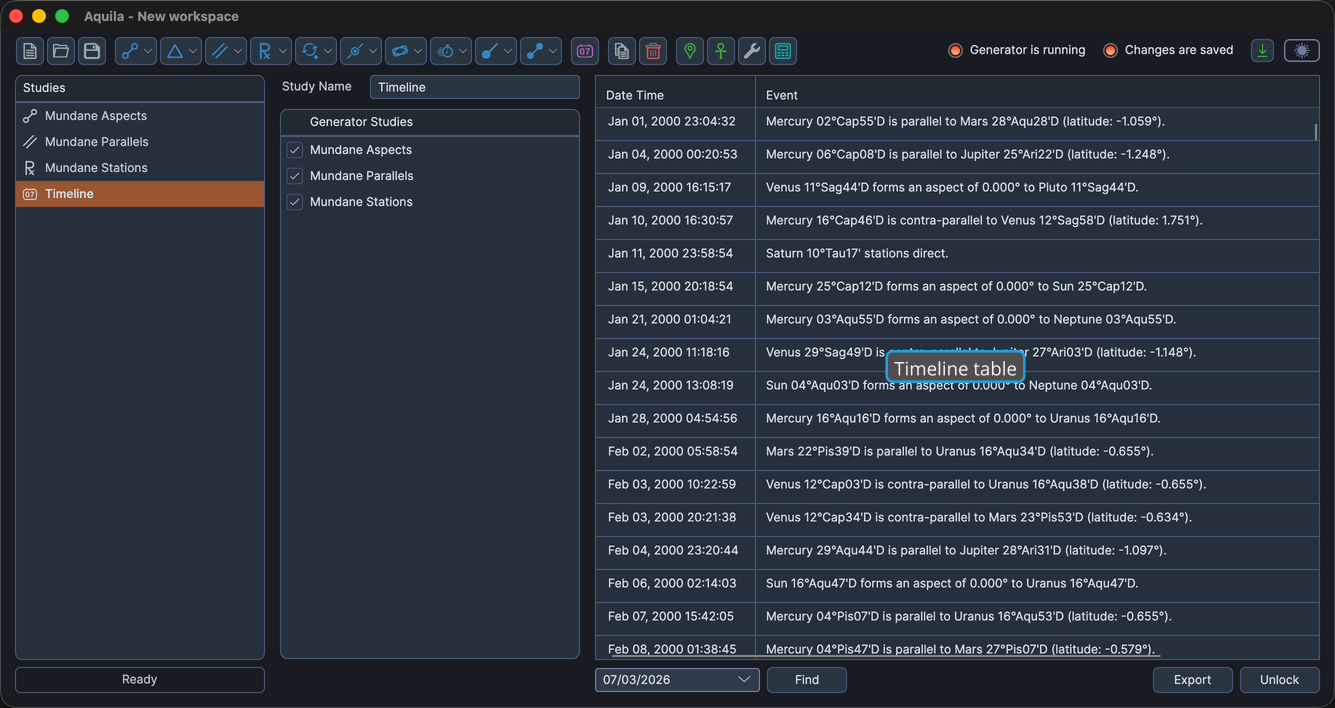Select Mundane Parallels in the Studies list

click(140, 142)
